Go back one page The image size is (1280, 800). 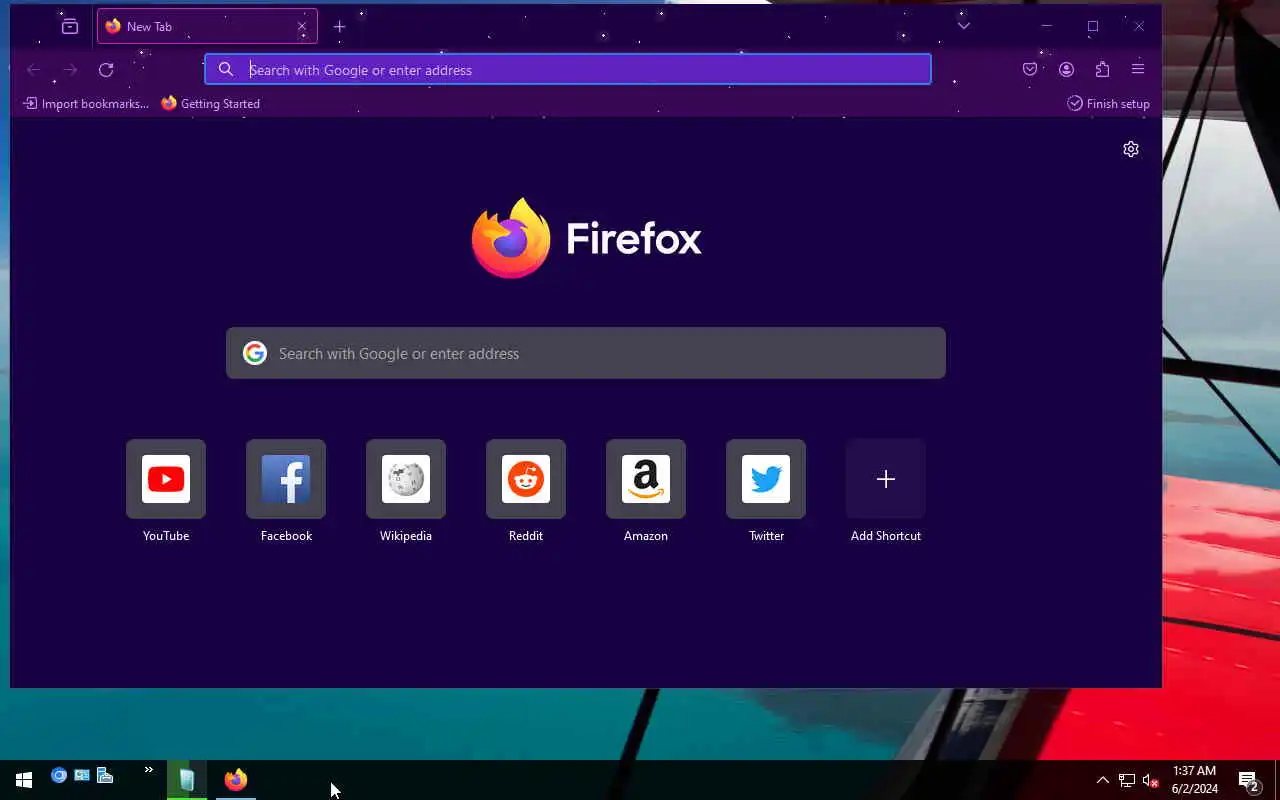[x=34, y=70]
